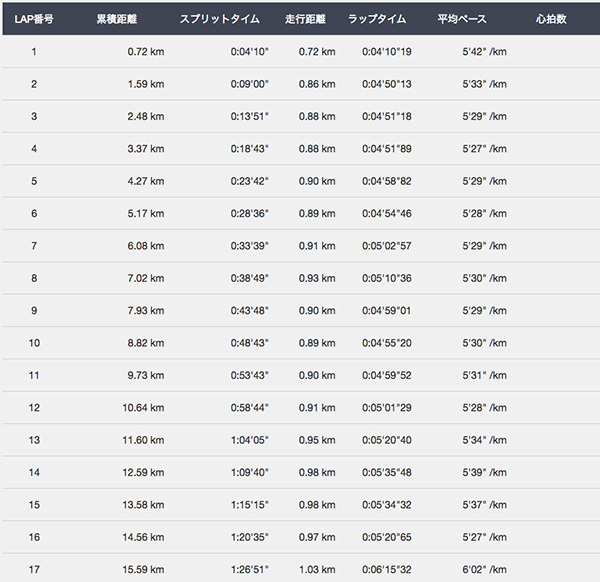Select lap time 0:04'59"52
This screenshot has width=600, height=582.
click(387, 375)
